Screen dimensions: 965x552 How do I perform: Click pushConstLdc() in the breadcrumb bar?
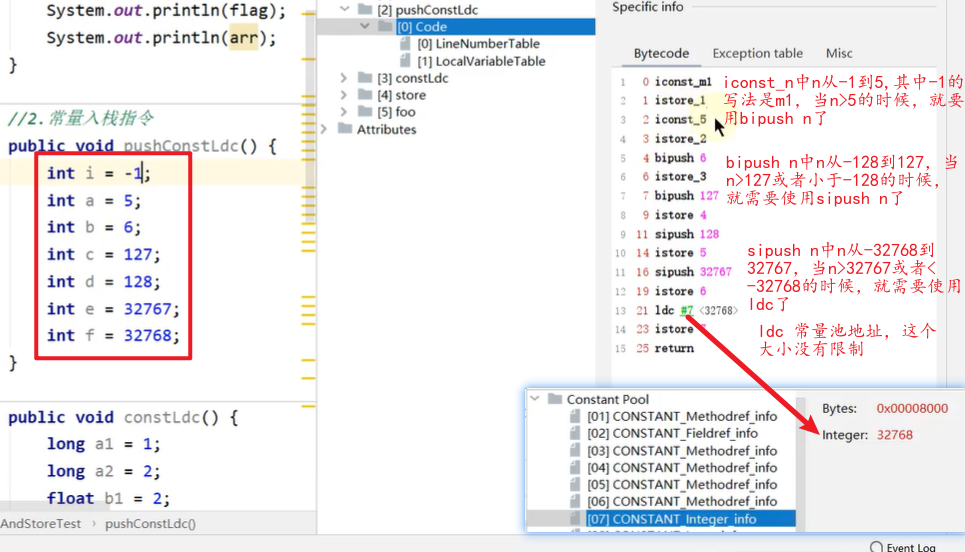click(150, 523)
